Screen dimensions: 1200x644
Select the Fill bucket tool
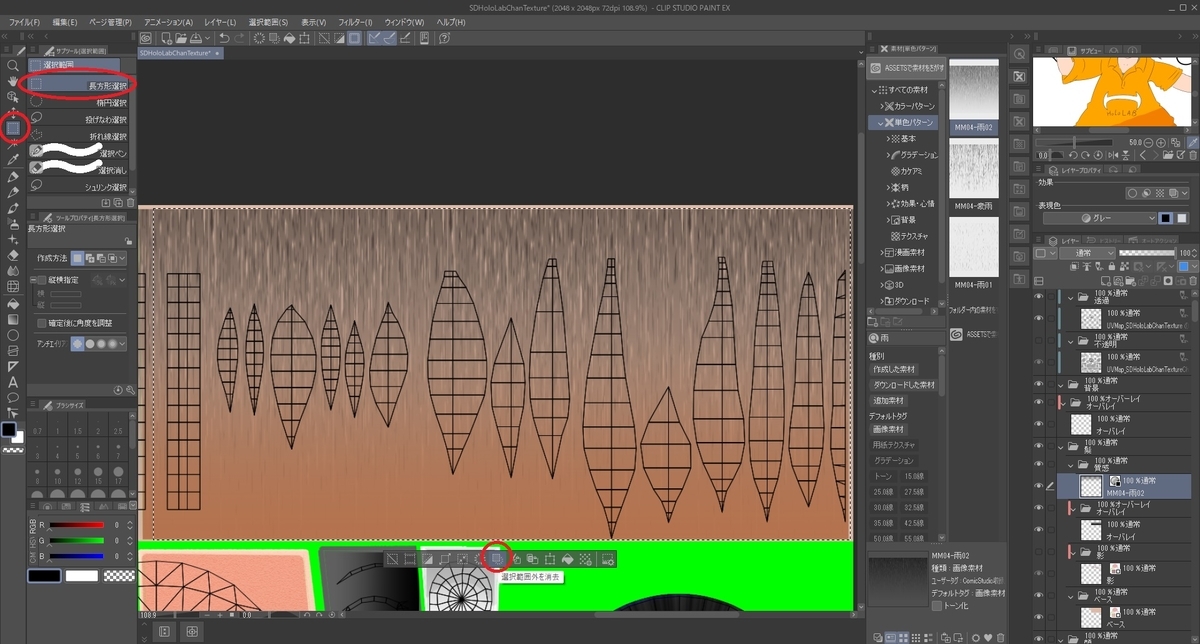13,303
